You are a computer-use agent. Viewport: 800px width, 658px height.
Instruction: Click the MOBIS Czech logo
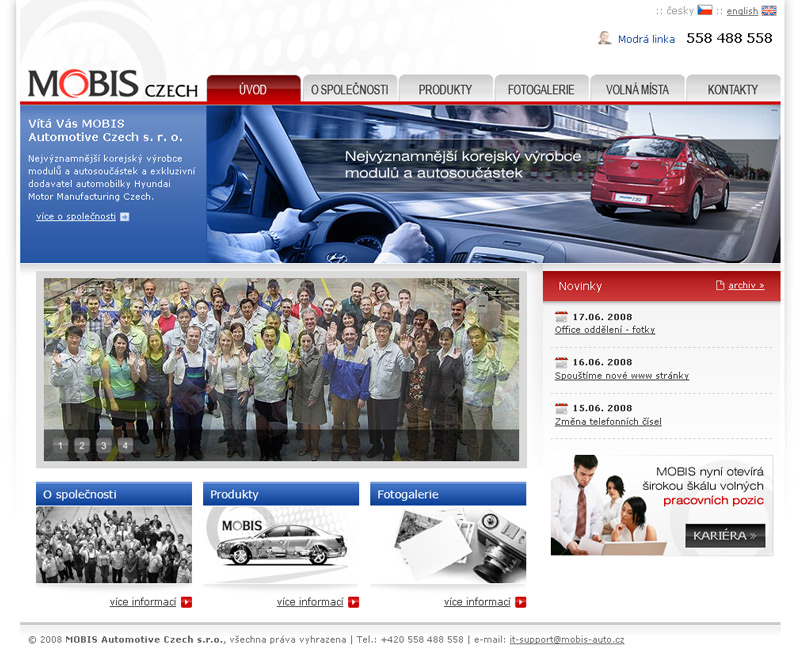113,84
